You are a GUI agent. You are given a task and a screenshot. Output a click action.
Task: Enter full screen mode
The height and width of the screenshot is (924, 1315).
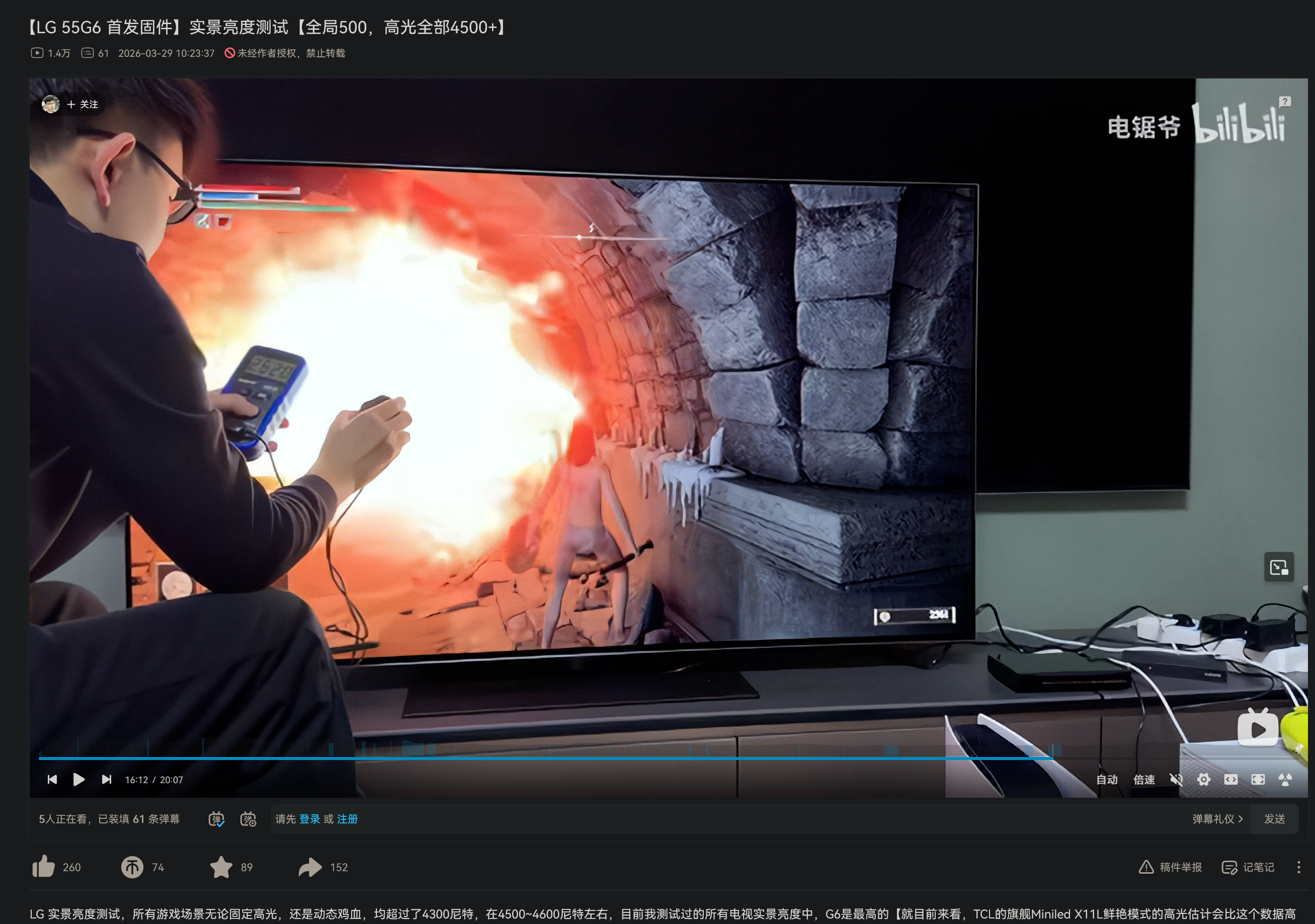tap(1258, 780)
